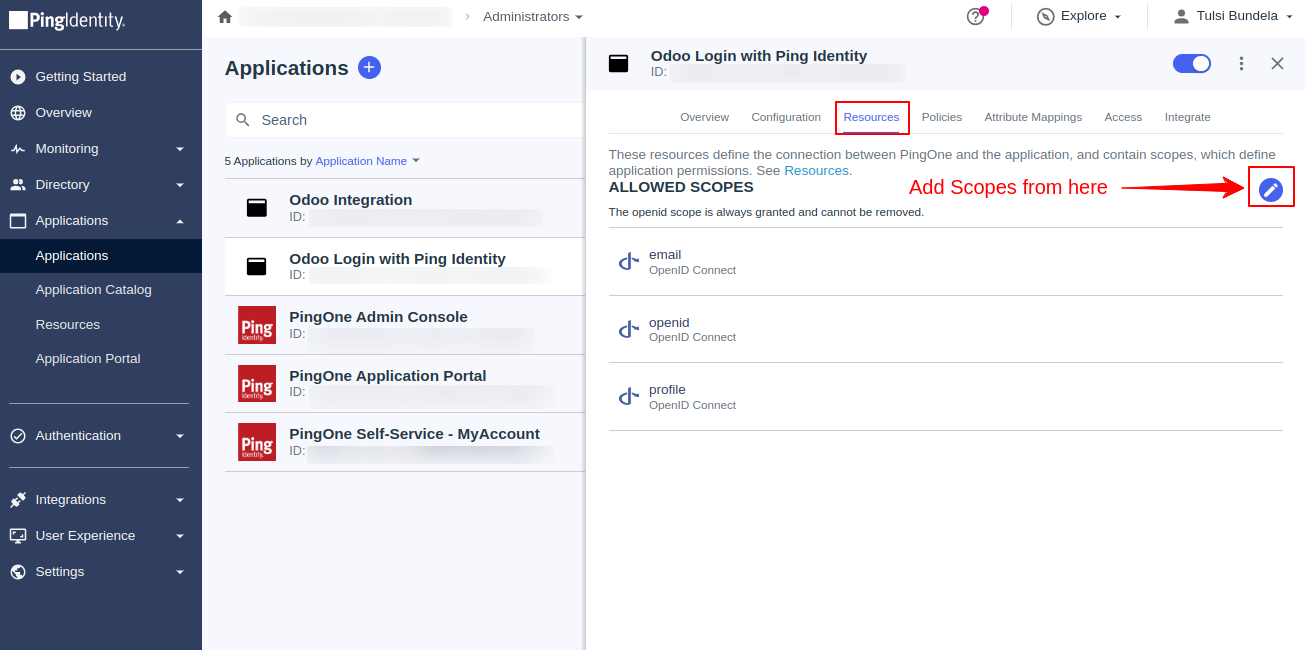The width and height of the screenshot is (1305, 650).
Task: Expand the Authentication menu chevron
Action: coord(180,436)
